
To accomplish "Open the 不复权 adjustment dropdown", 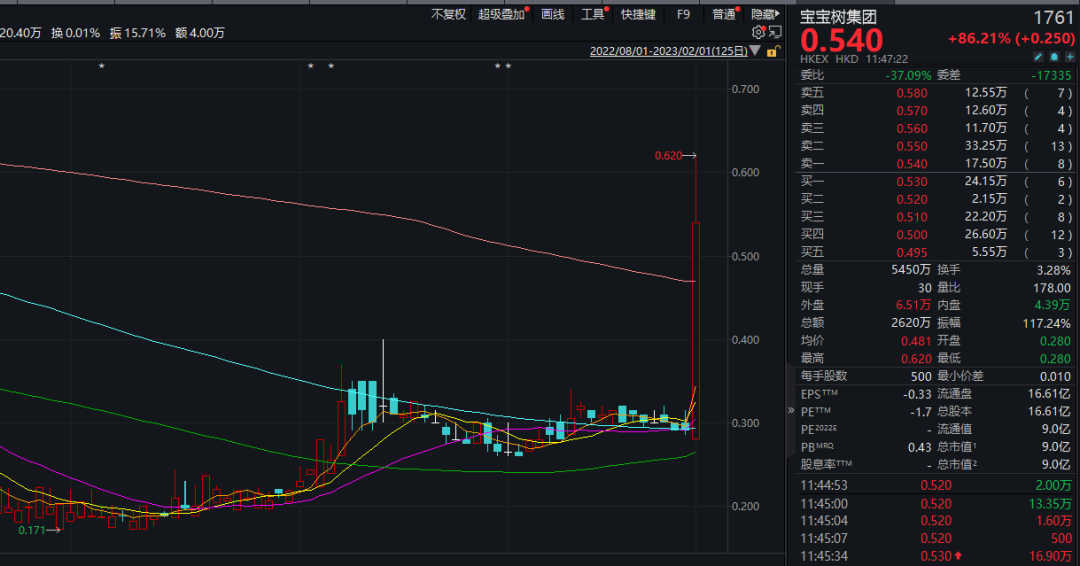I will tap(448, 14).
